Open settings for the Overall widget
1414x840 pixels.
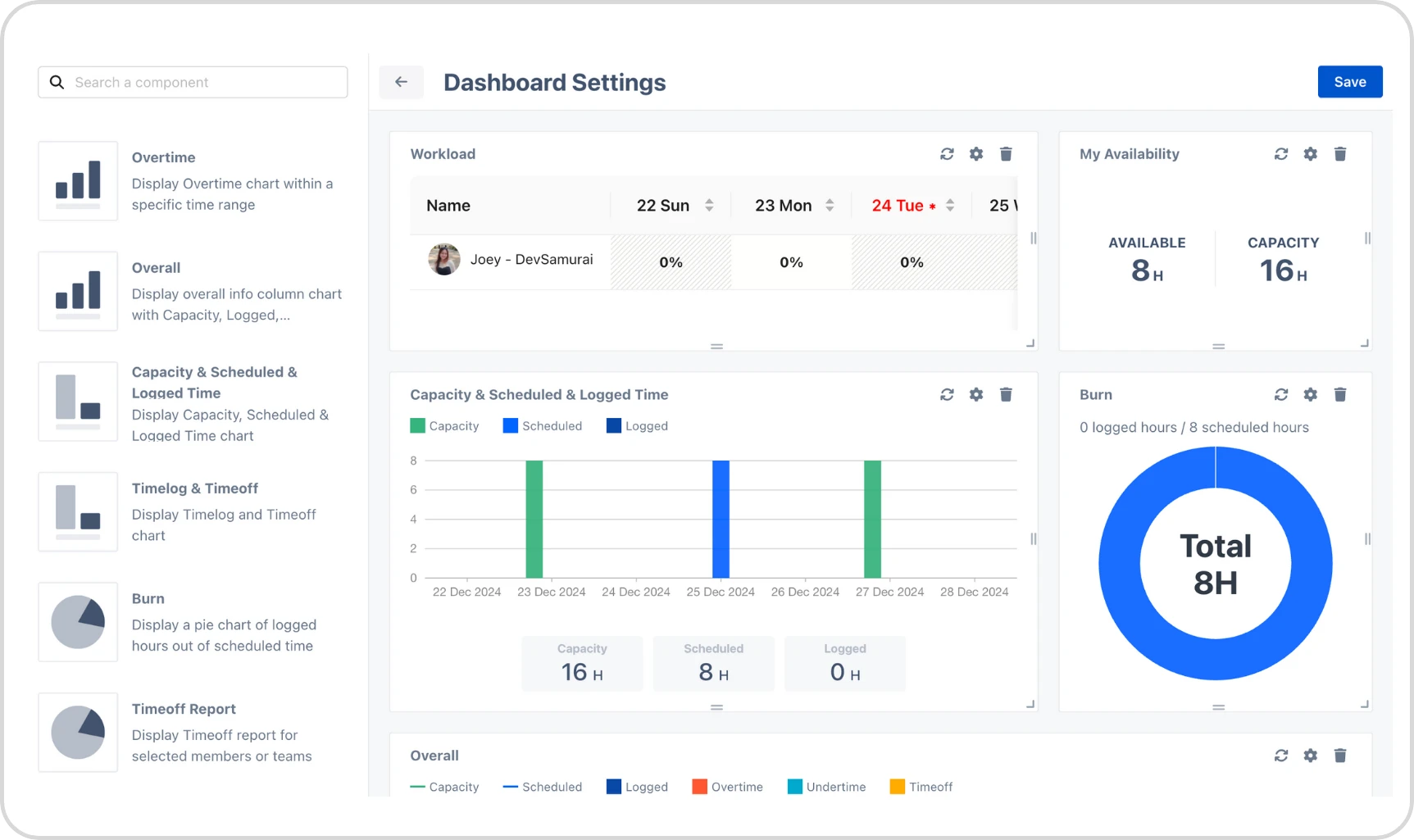(1310, 756)
